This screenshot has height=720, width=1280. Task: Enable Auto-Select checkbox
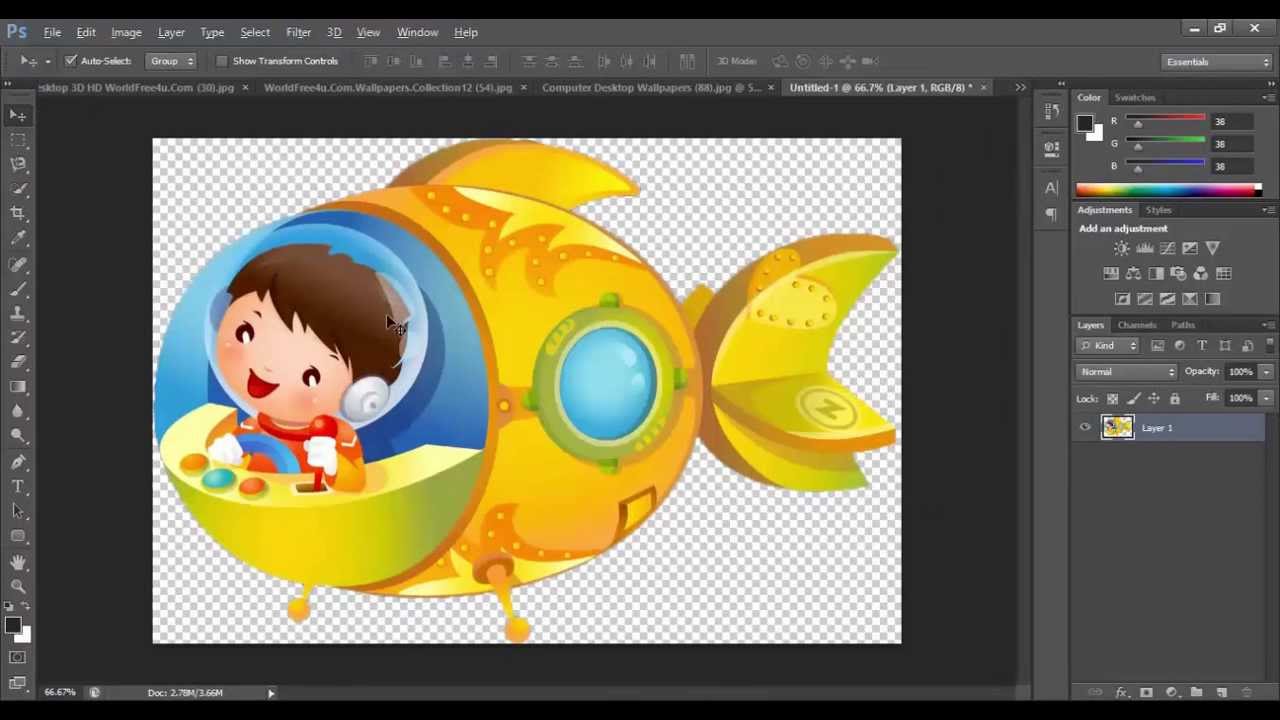point(70,61)
